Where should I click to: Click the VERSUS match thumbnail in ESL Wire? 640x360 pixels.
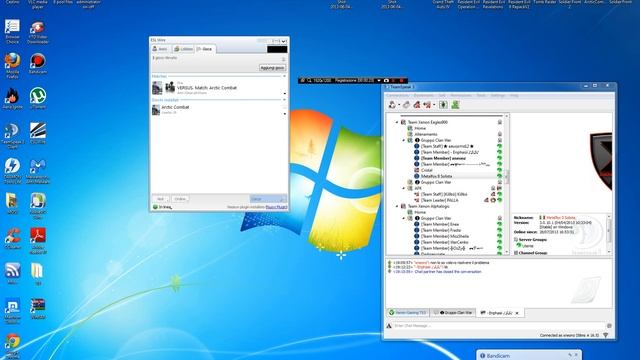pos(157,88)
